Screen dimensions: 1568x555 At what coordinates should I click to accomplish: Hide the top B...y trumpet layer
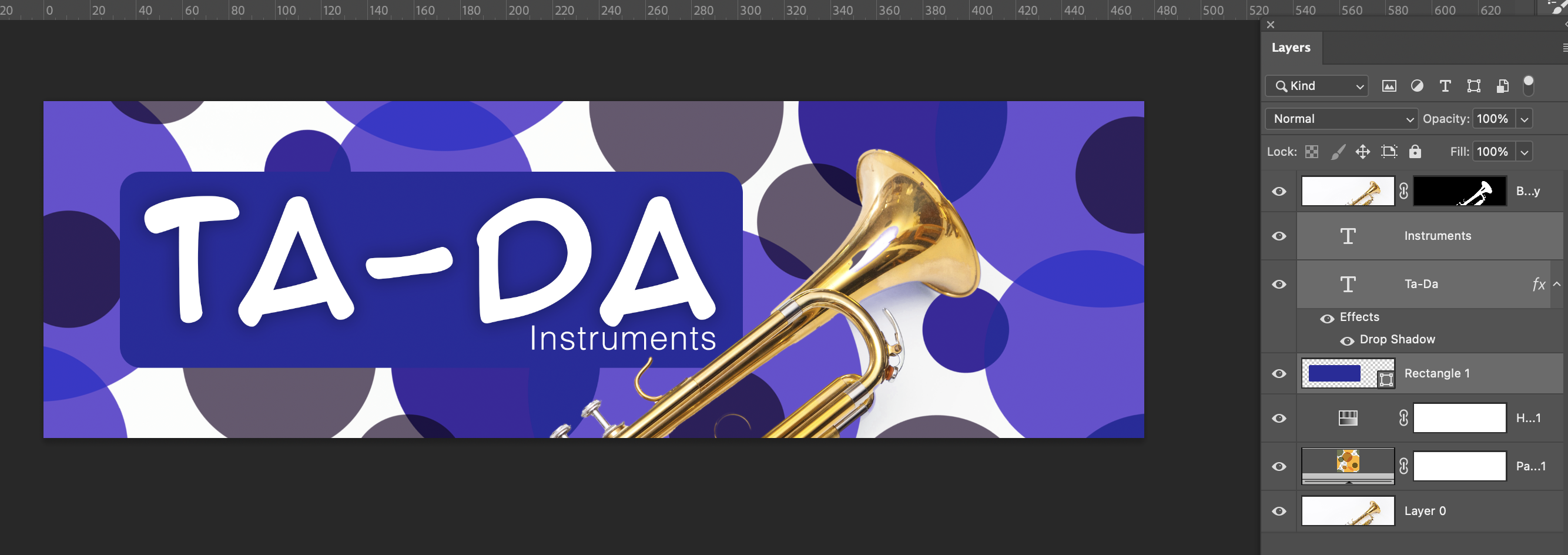point(1279,191)
